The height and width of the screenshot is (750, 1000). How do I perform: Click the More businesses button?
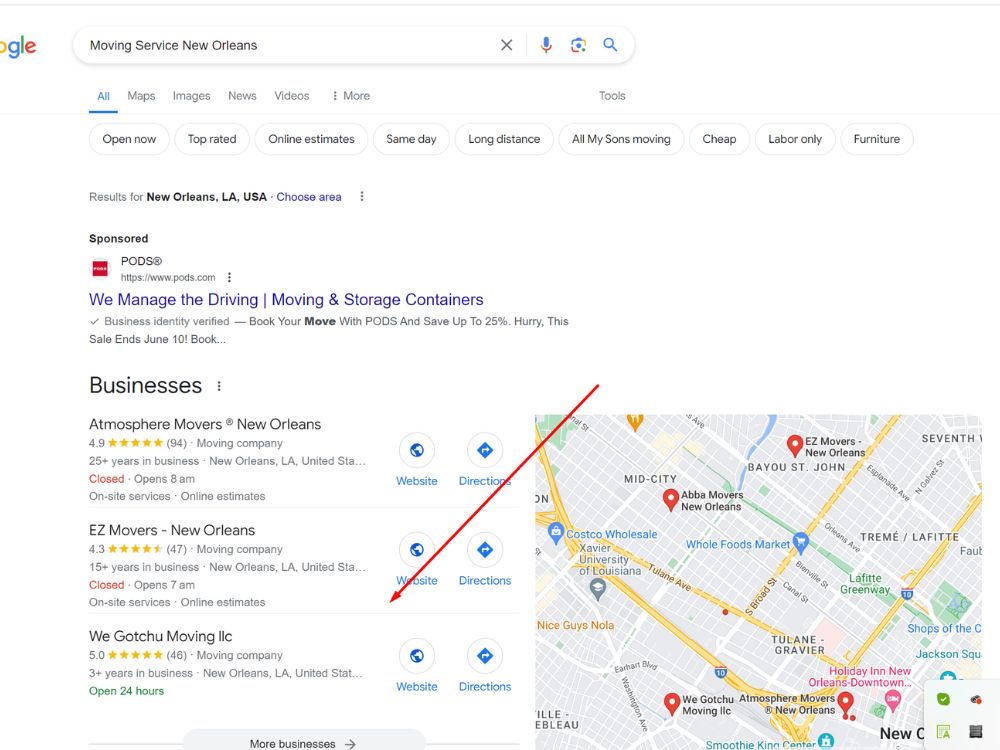point(304,744)
